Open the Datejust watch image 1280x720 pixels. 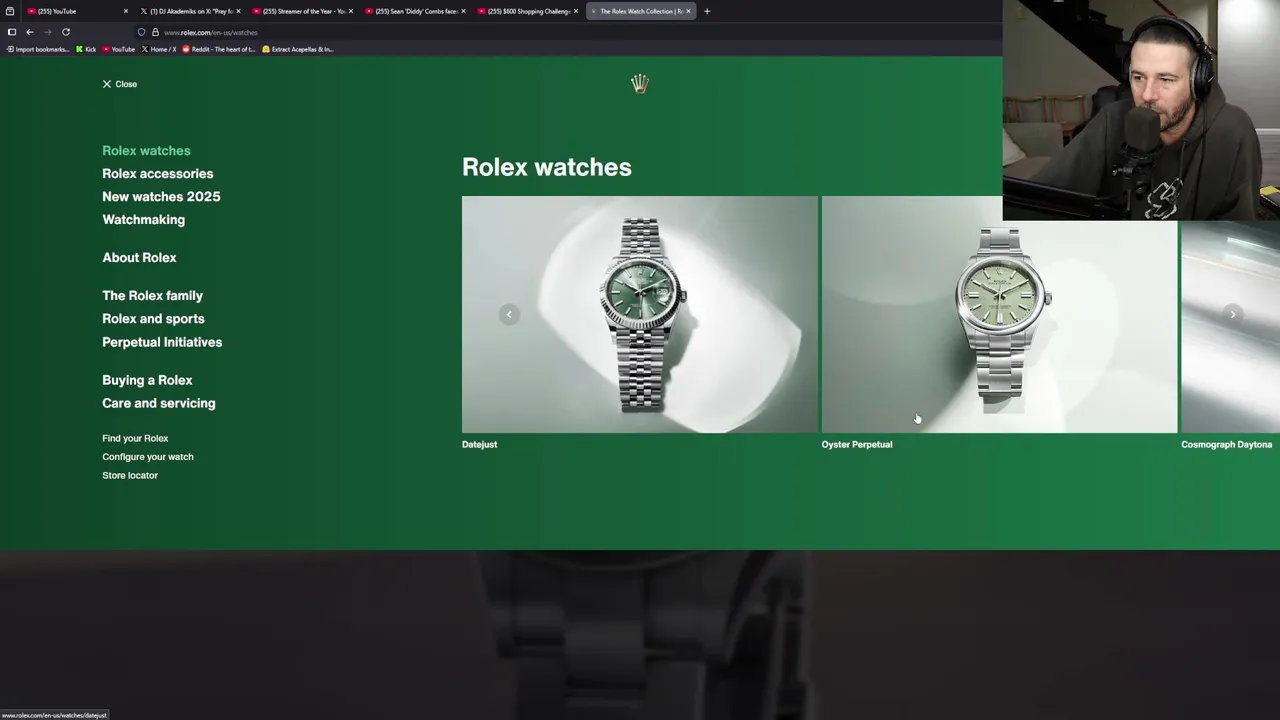pyautogui.click(x=640, y=314)
